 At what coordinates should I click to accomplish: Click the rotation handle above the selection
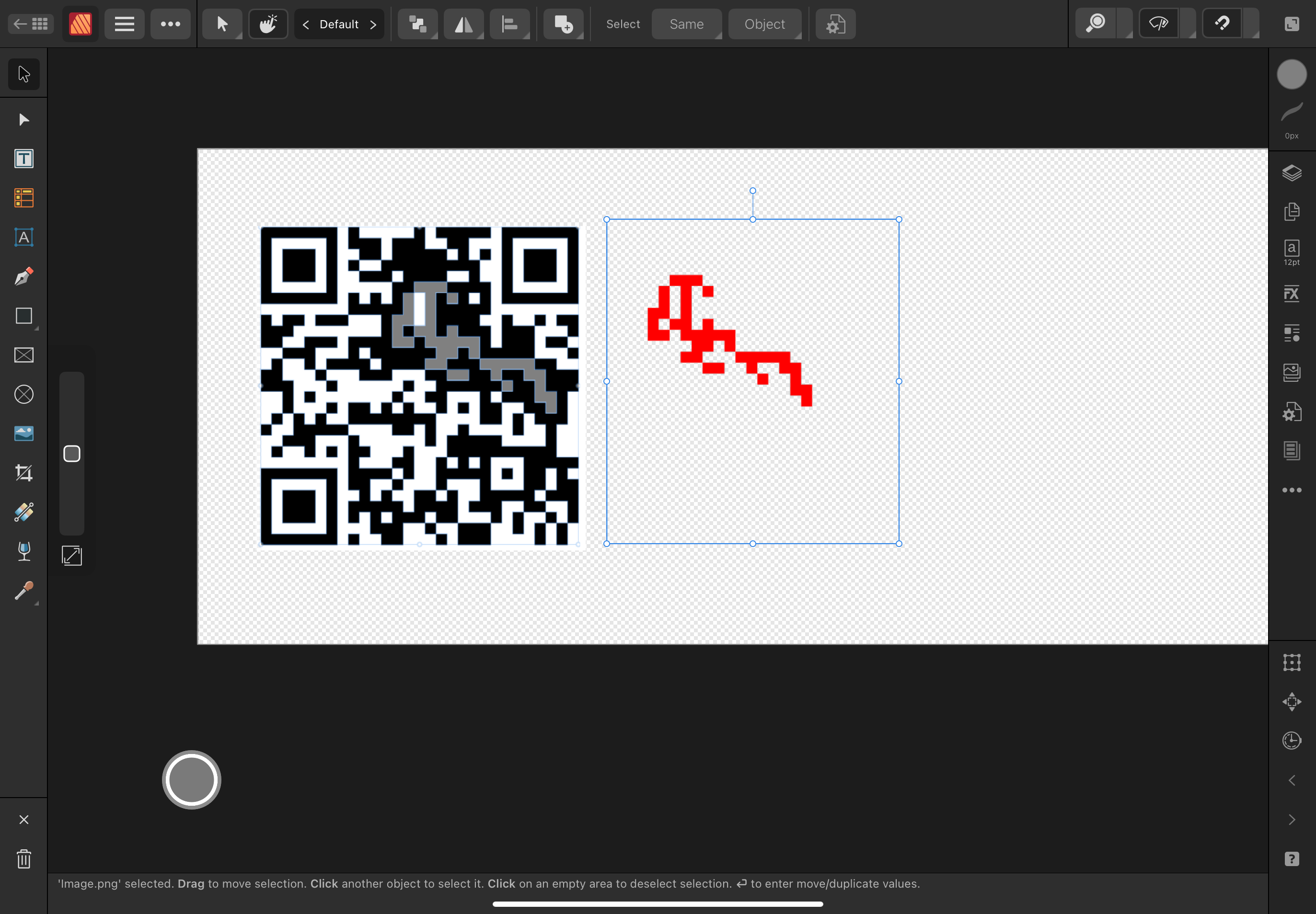click(x=752, y=191)
